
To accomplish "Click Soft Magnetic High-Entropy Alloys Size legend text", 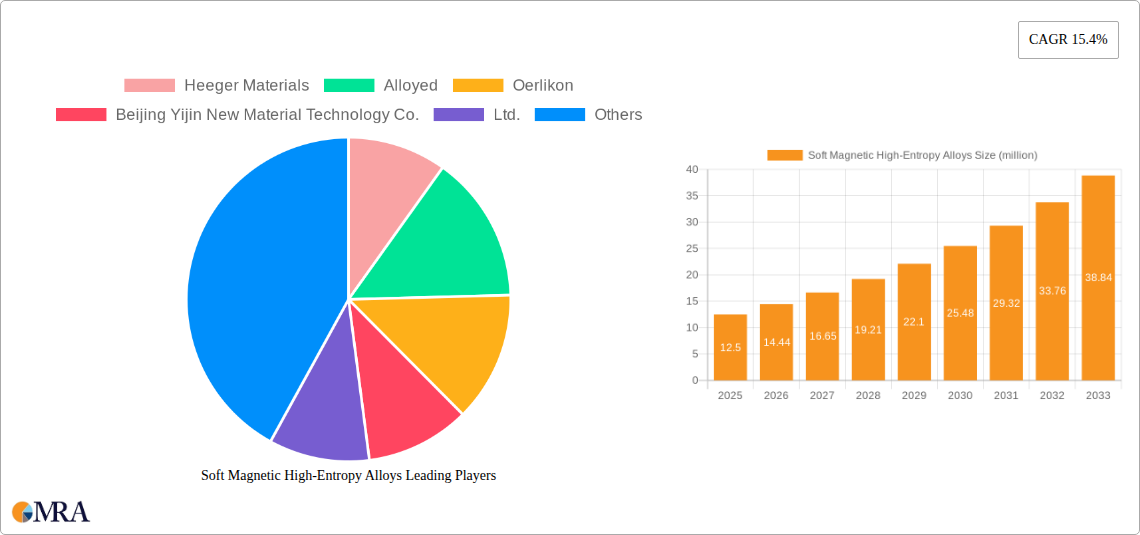I will [x=923, y=155].
